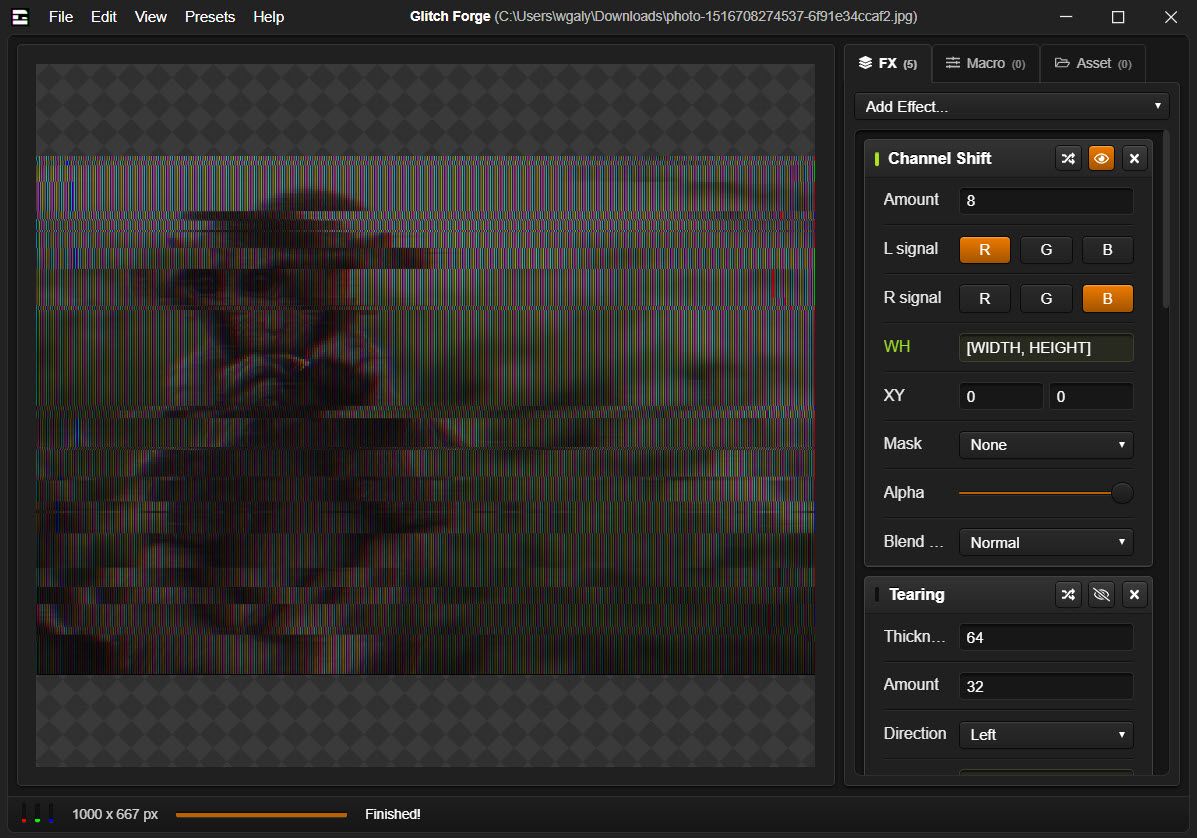Click the Channel Shift Alpha slider handle
The height and width of the screenshot is (838, 1197).
pos(1123,493)
